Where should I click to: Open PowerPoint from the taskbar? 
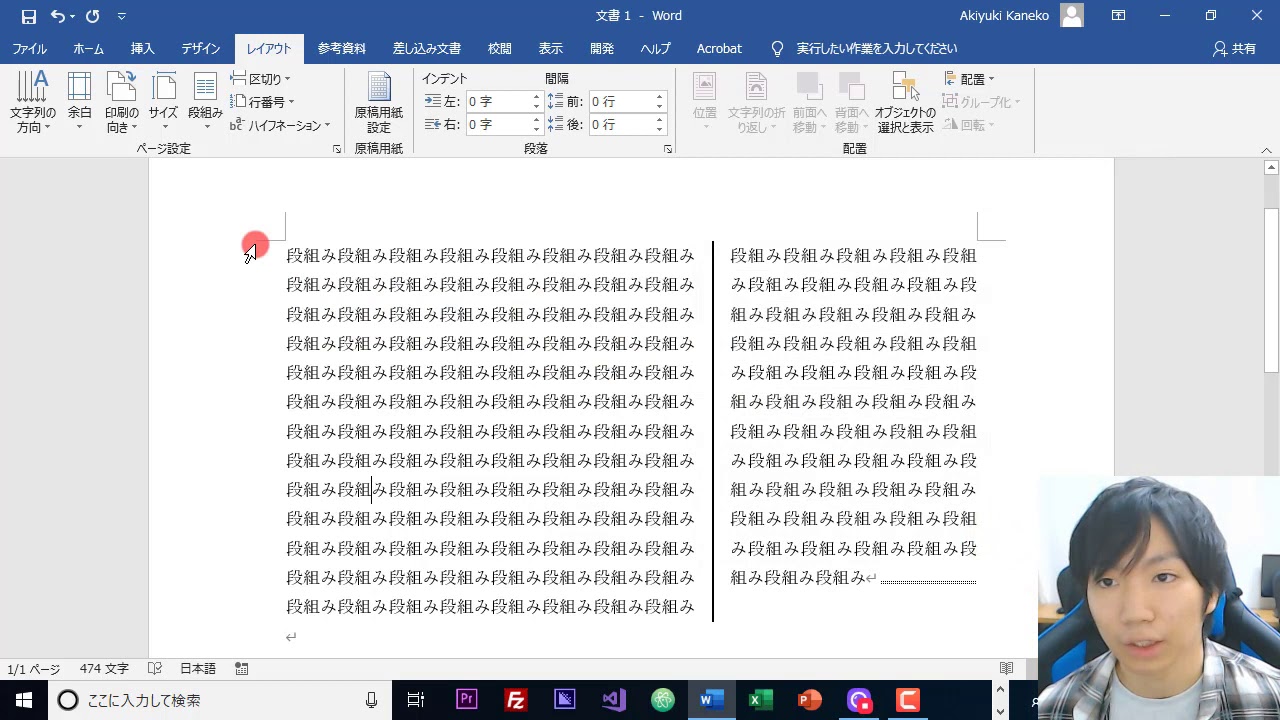pos(809,700)
